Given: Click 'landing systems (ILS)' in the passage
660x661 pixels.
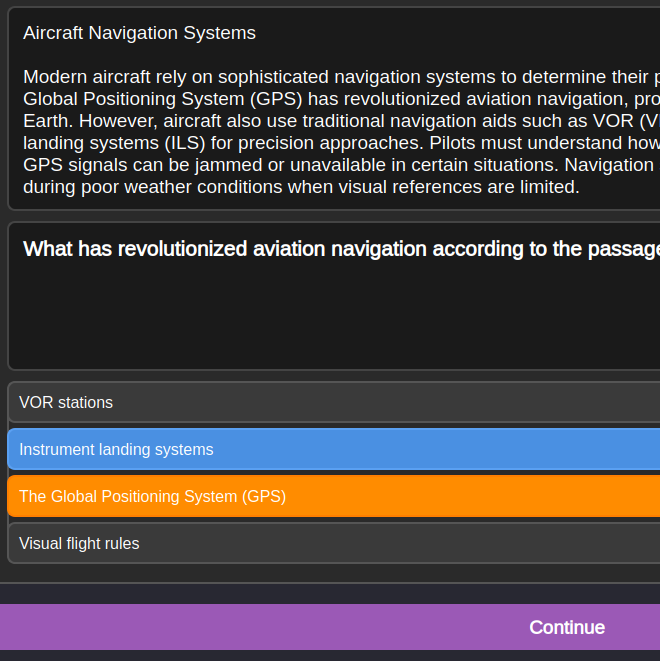Looking at the screenshot, I should coord(112,143).
